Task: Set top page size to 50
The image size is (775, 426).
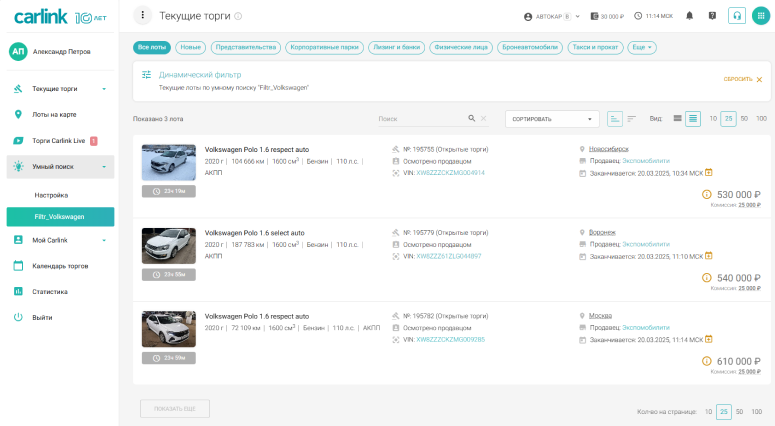Action: click(744, 119)
